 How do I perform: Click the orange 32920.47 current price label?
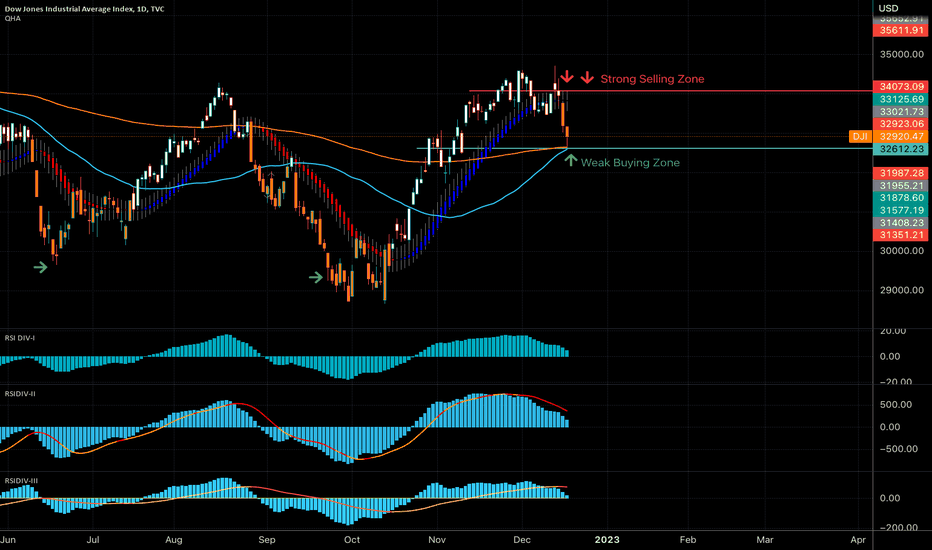pos(900,136)
